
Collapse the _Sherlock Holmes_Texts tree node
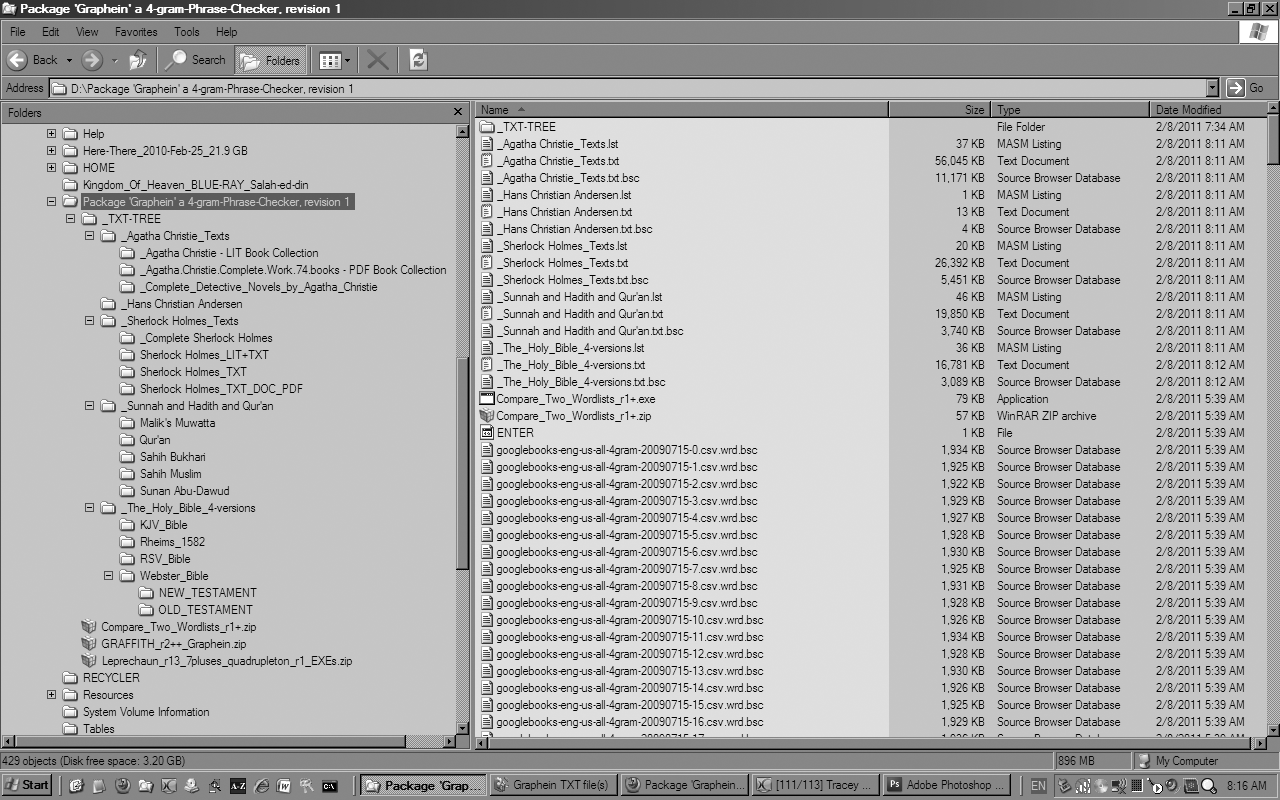pos(89,320)
